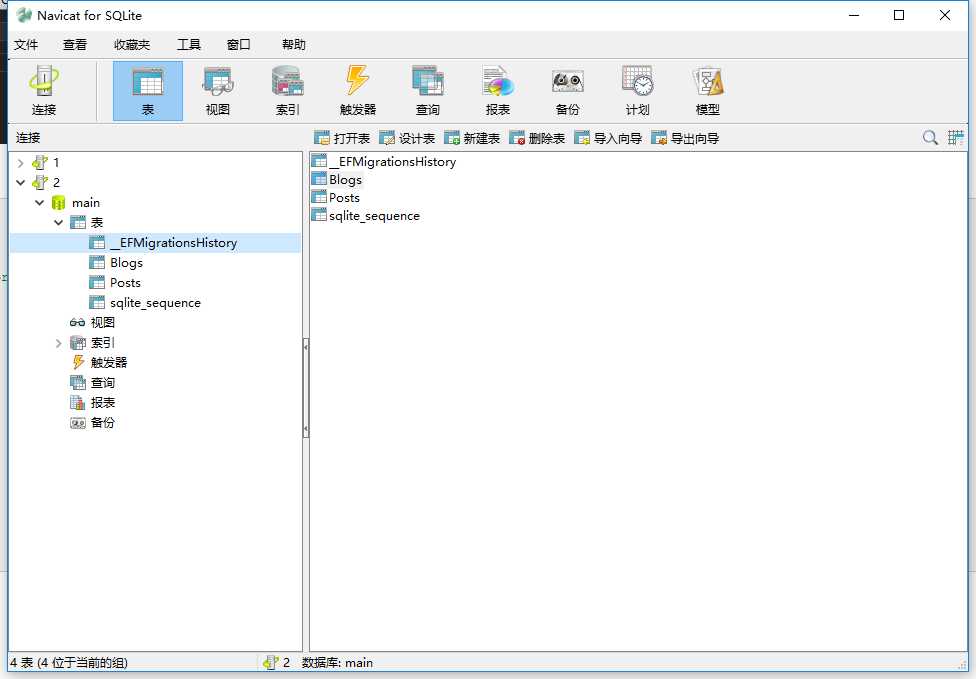Image resolution: width=976 pixels, height=679 pixels.
Task: Open the 模型 (Model) toolbar icon
Action: (x=708, y=91)
